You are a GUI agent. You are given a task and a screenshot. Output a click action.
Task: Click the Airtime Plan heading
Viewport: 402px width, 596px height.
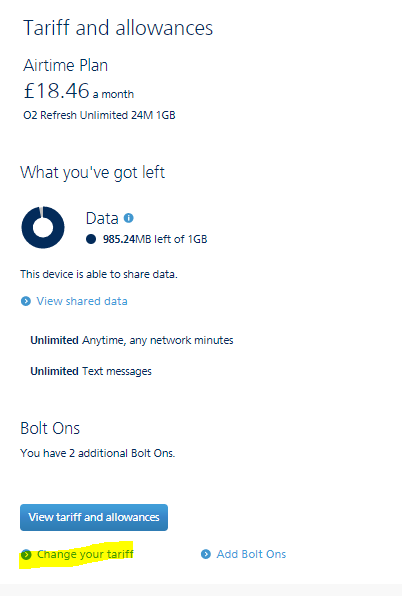point(66,65)
